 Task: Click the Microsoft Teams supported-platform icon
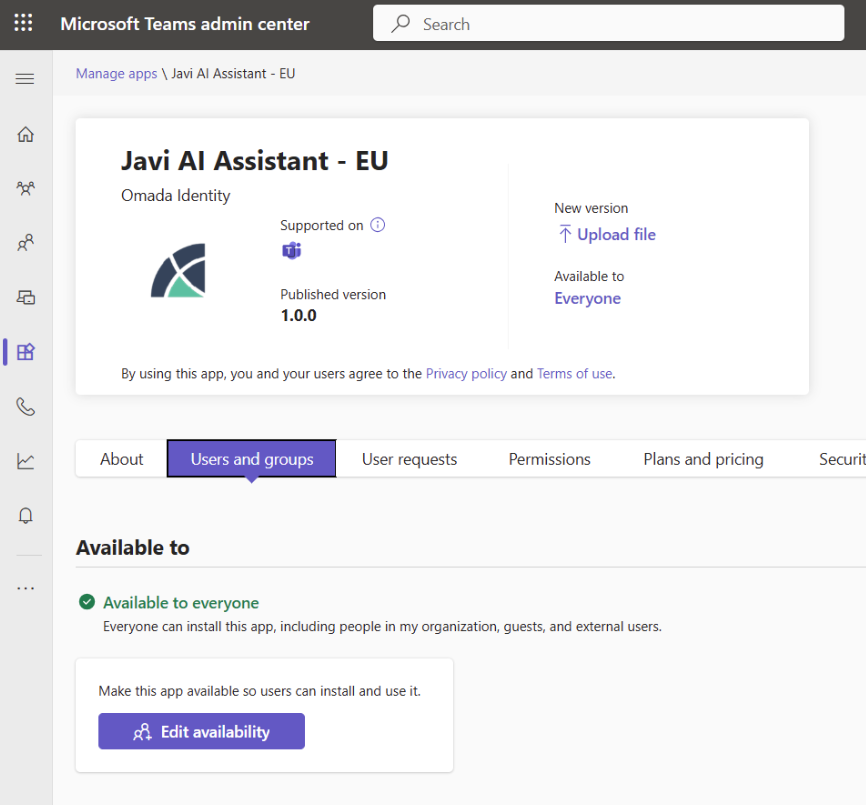pyautogui.click(x=292, y=251)
